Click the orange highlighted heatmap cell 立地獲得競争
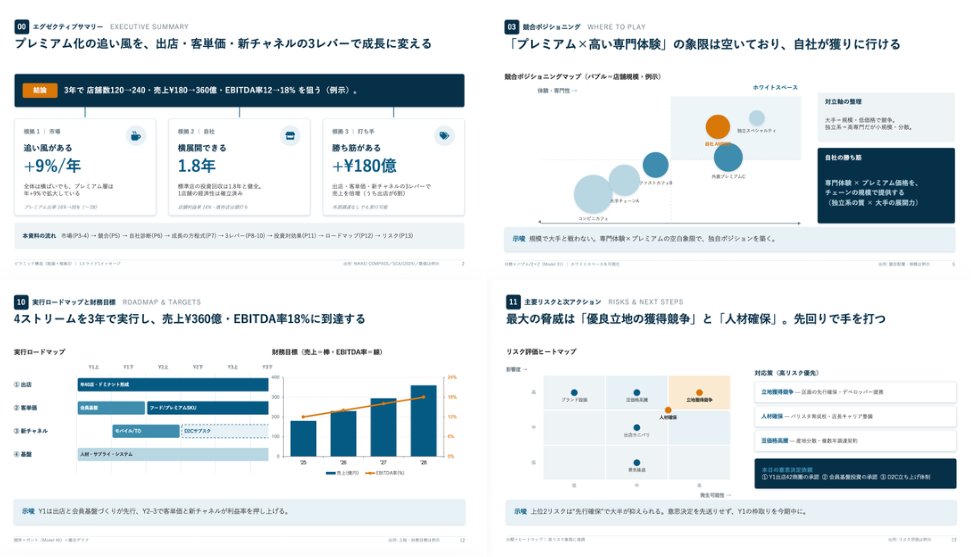The image size is (971, 557). (699, 393)
